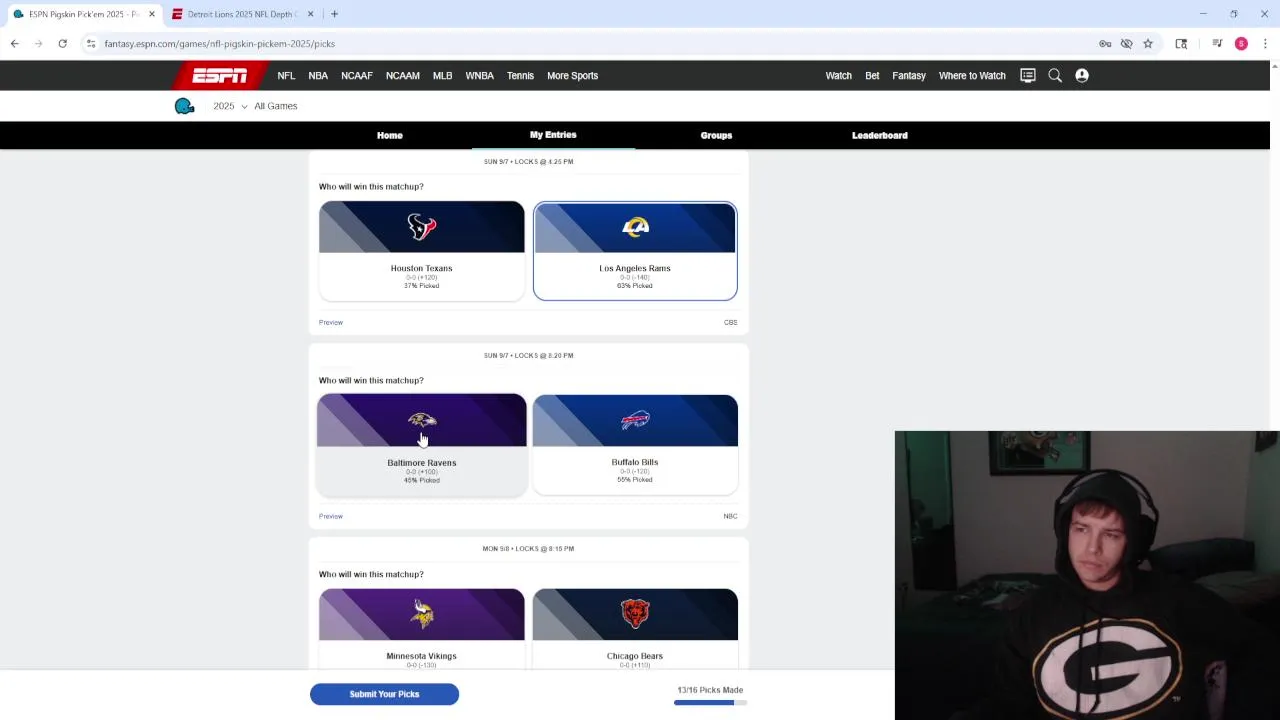Open the WNBA menu
The image size is (1280, 720).
479,76
